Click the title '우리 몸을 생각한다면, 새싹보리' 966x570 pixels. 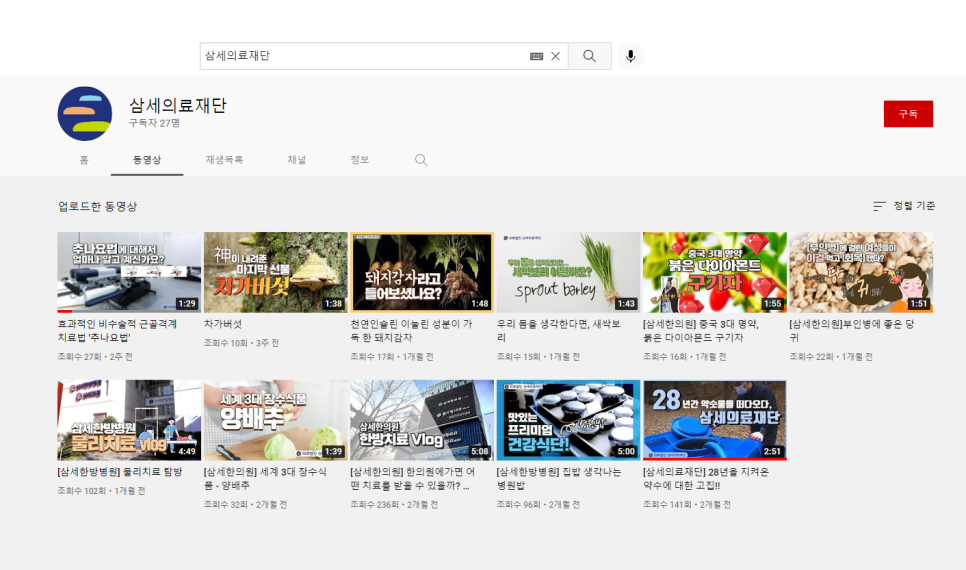point(558,331)
